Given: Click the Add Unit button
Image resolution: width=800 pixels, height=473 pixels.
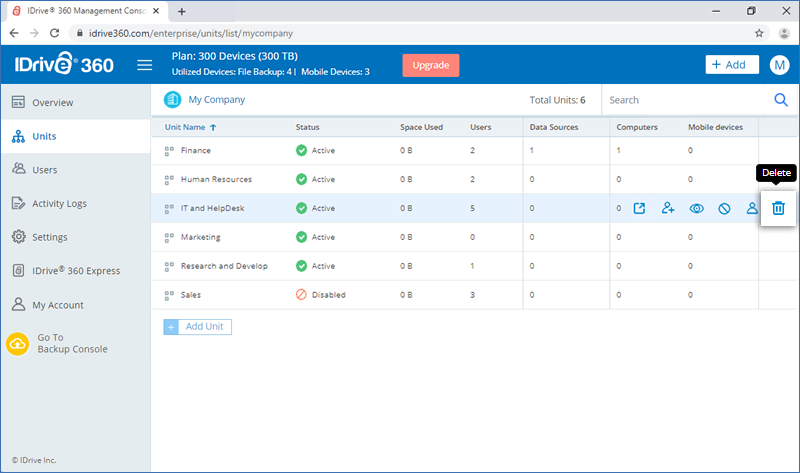Looking at the screenshot, I should (197, 327).
